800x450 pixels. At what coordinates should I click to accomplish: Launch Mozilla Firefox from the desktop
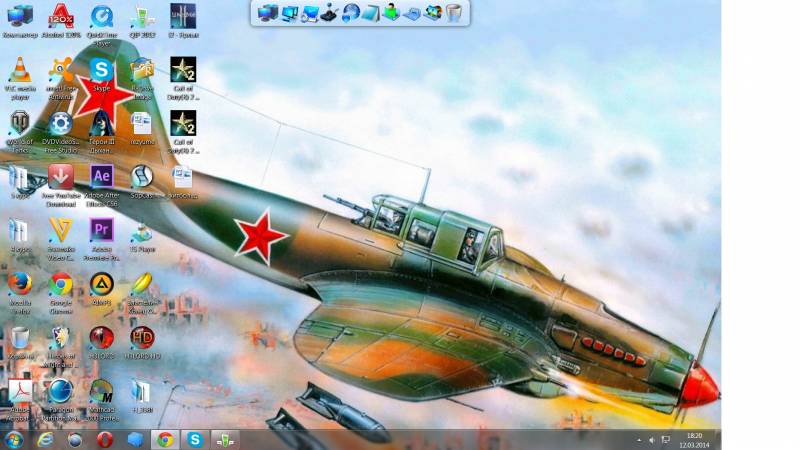point(20,284)
